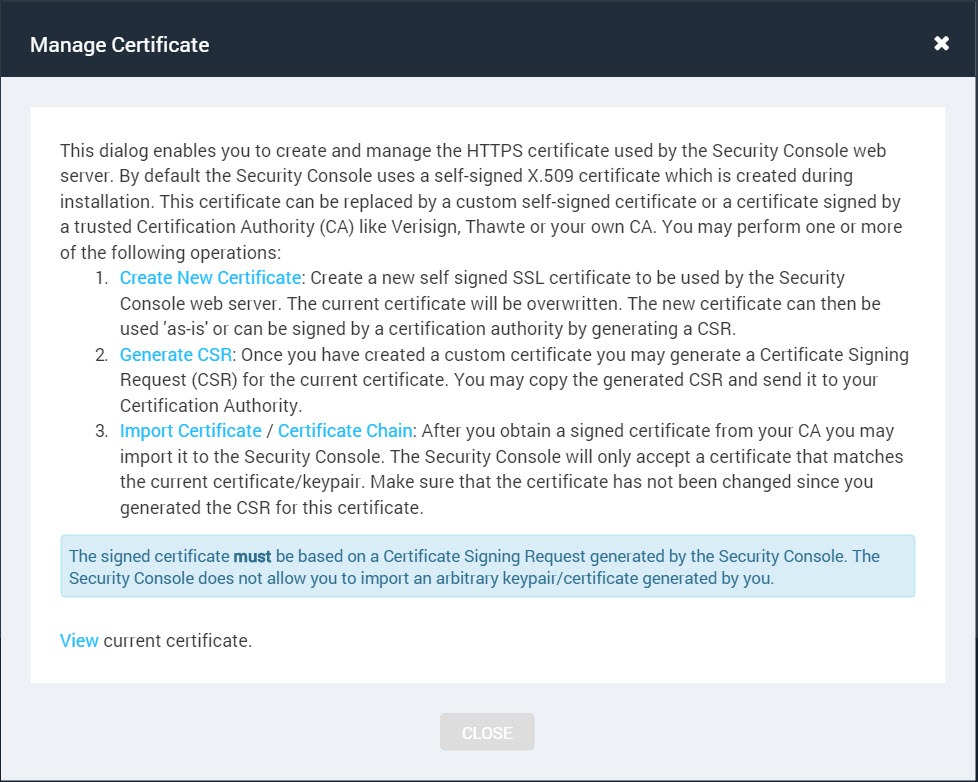Click the gray CLOSE button
This screenshot has width=978, height=782.
pyautogui.click(x=487, y=732)
